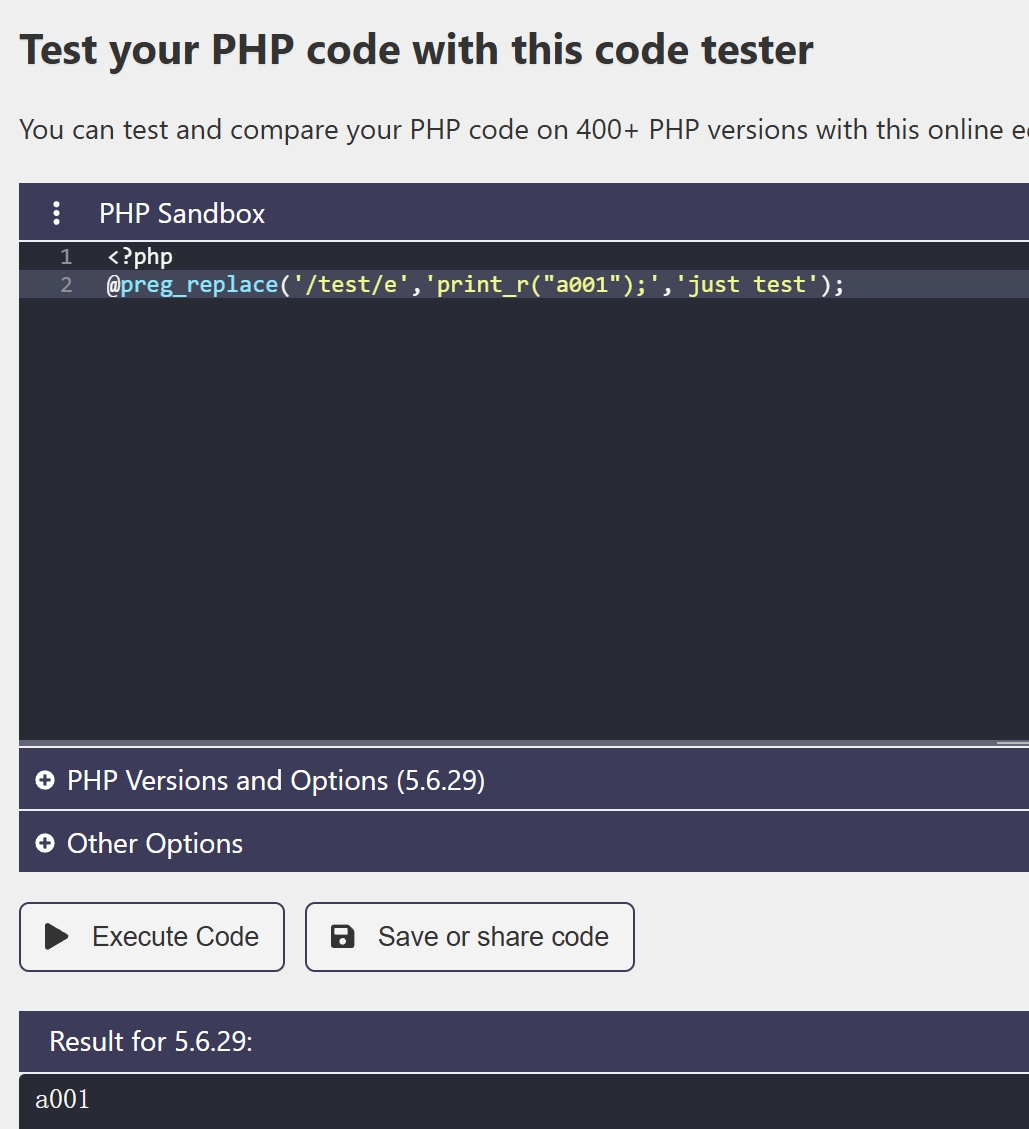Click the preg_replace function name in the code
The width and height of the screenshot is (1029, 1129).
click(x=199, y=285)
